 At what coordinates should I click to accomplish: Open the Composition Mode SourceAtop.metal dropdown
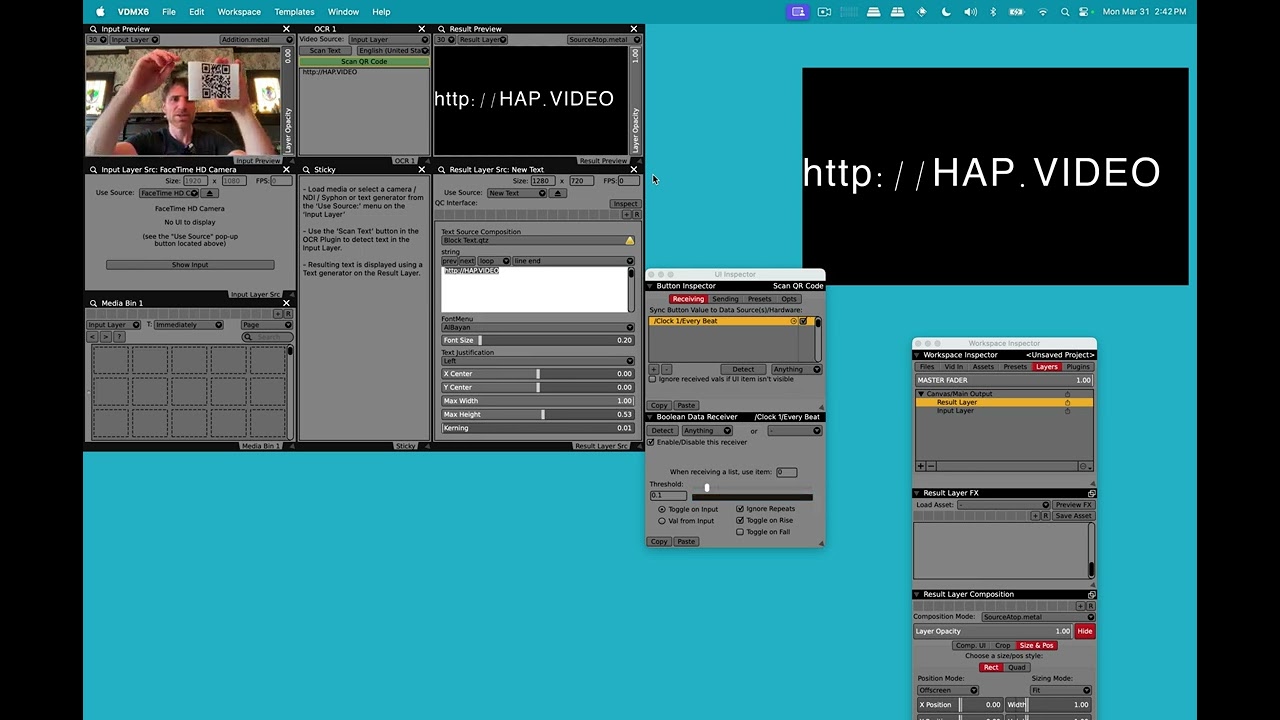coord(1037,617)
